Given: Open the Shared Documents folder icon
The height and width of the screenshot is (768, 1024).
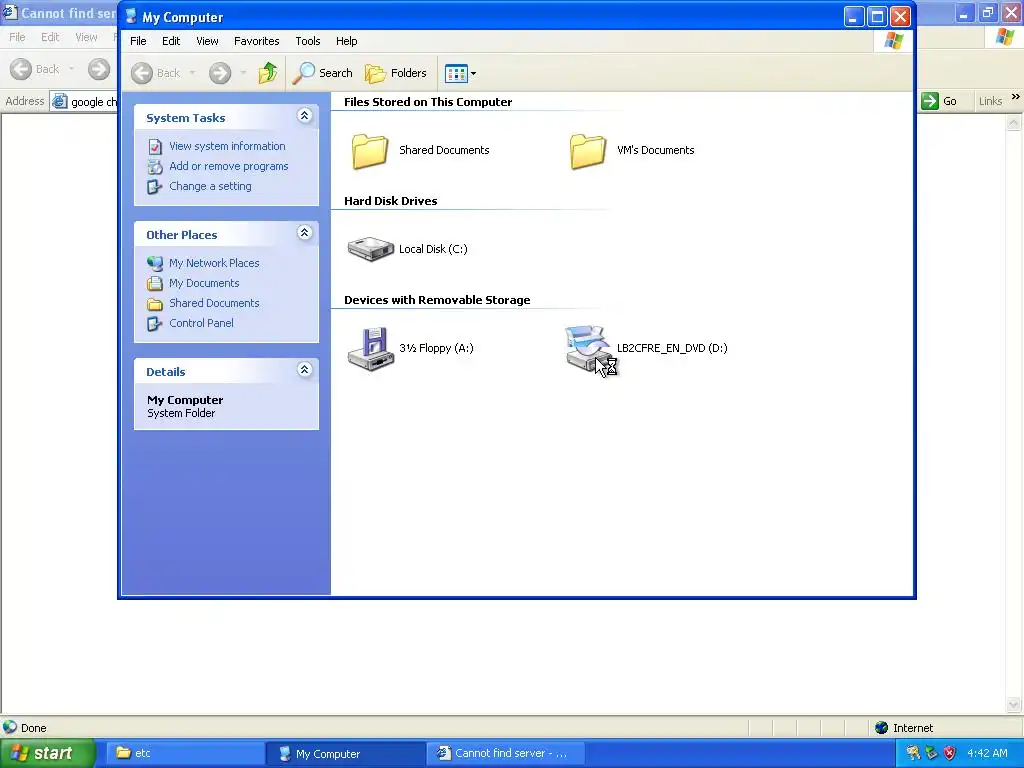Looking at the screenshot, I should 370,151.
